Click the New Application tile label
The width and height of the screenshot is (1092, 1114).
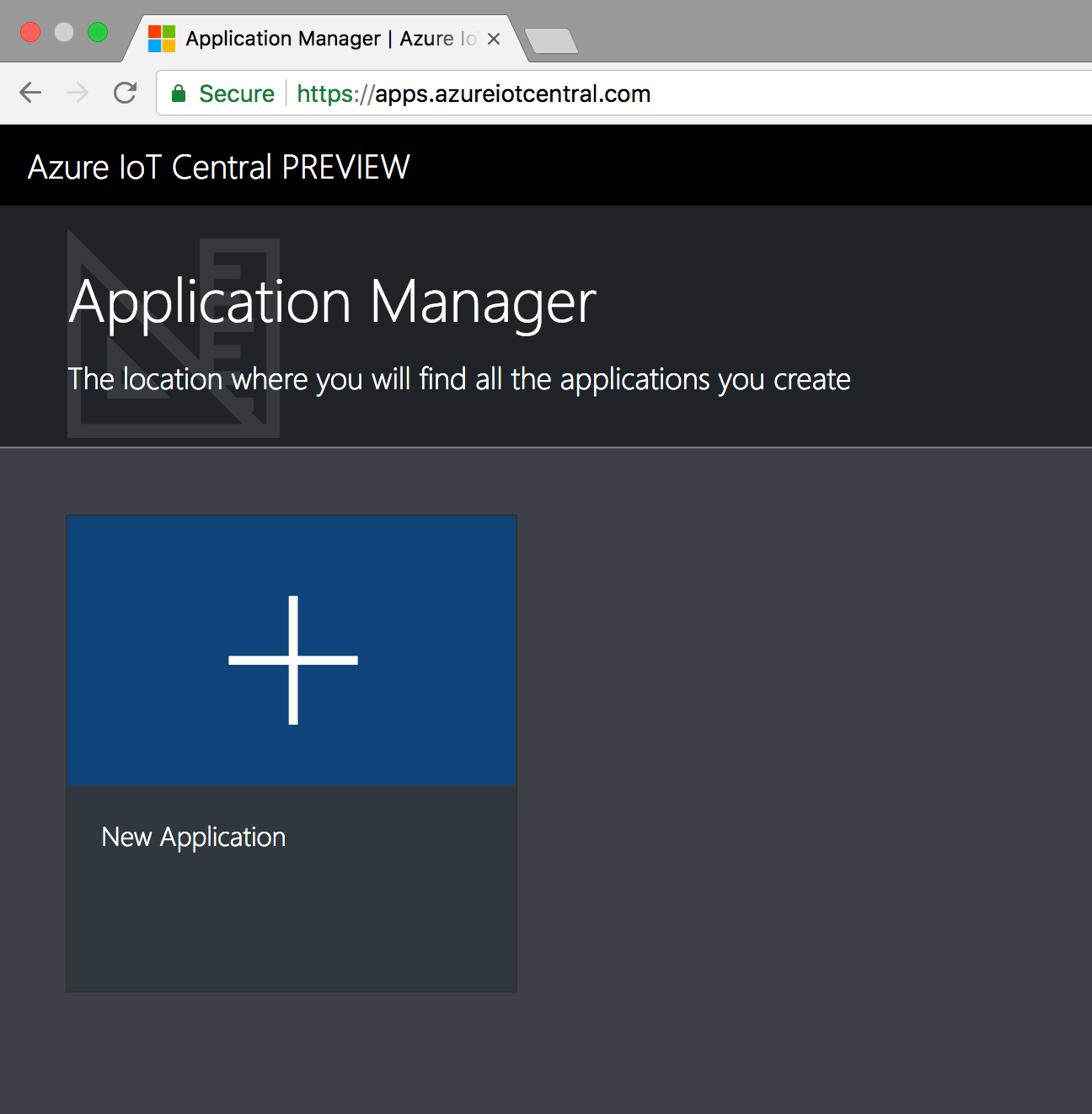pyautogui.click(x=194, y=837)
